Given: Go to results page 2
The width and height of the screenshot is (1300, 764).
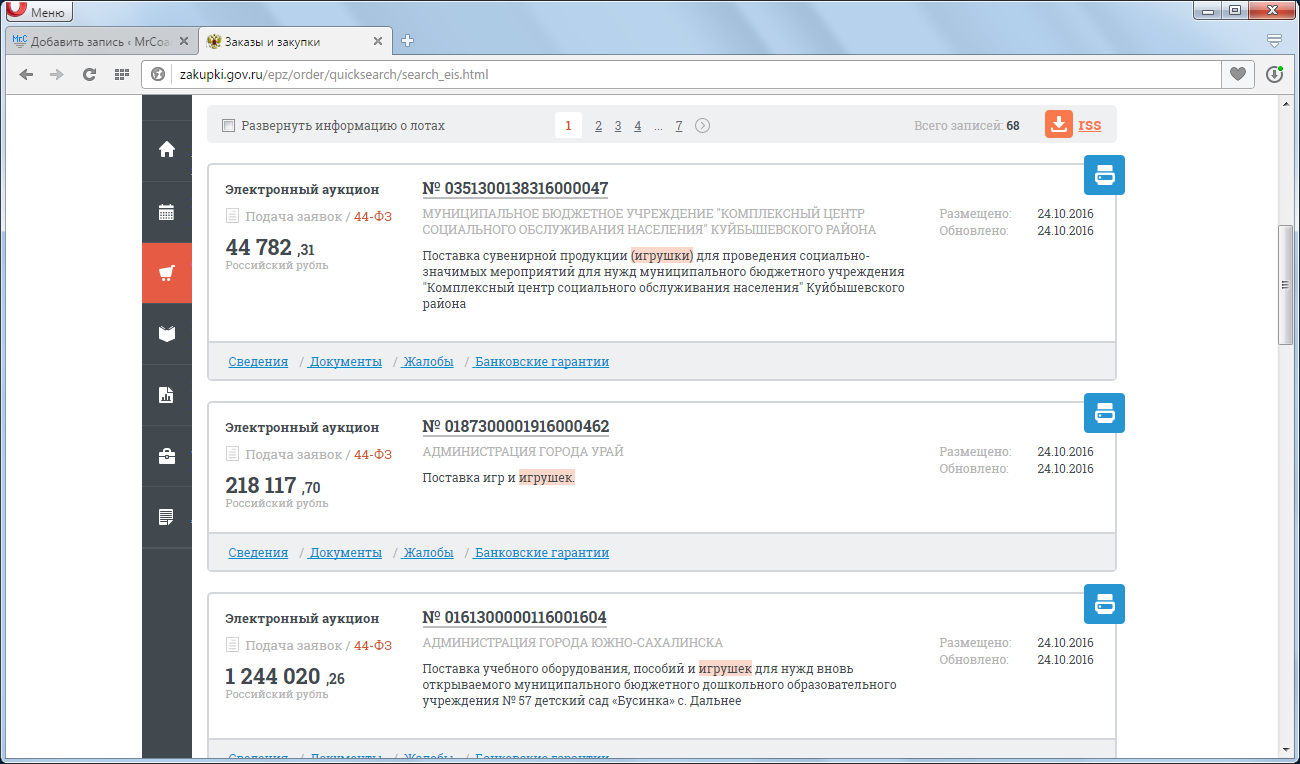Looking at the screenshot, I should click(x=598, y=126).
